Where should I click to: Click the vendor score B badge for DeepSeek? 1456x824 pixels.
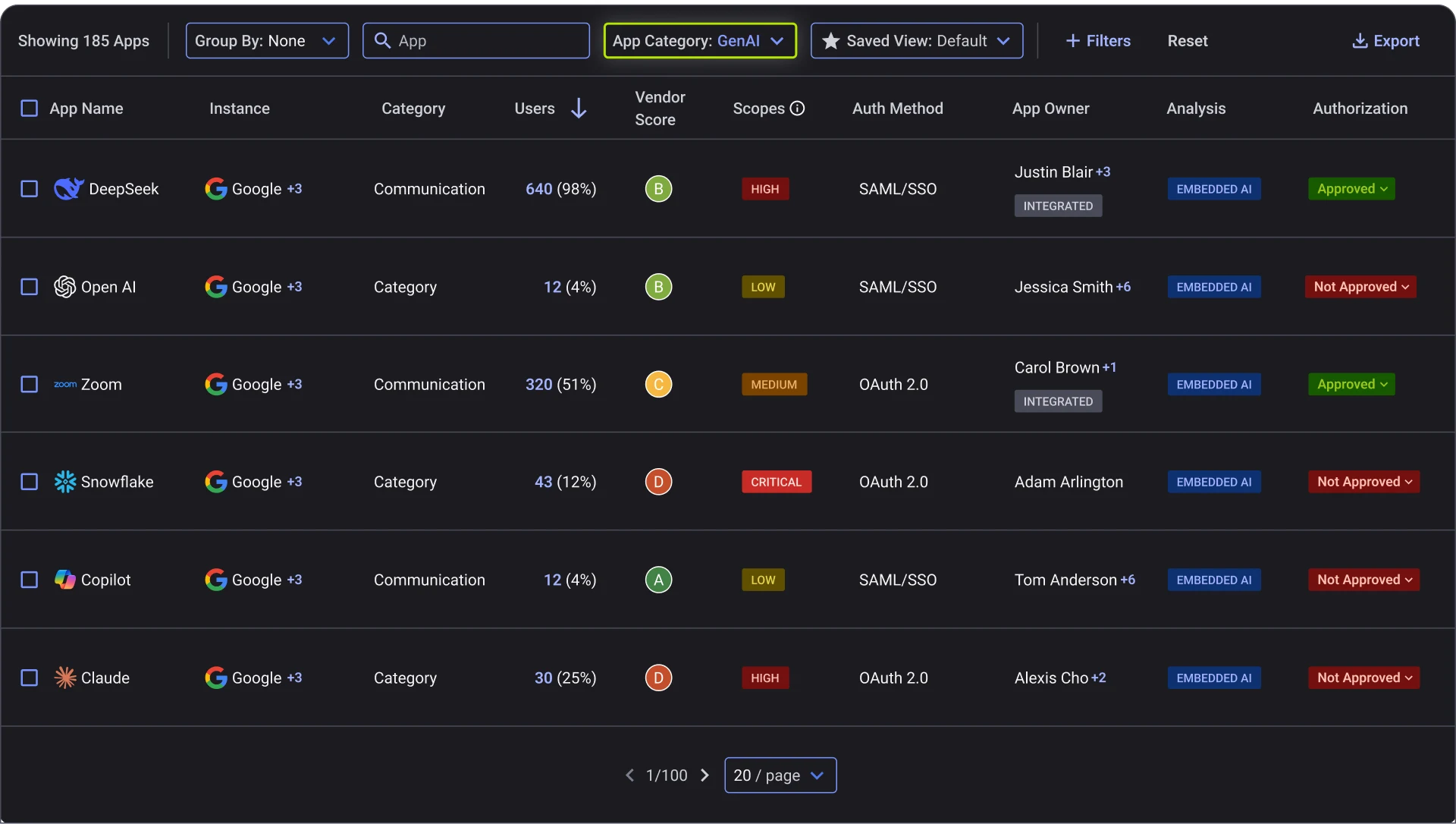pyautogui.click(x=658, y=189)
